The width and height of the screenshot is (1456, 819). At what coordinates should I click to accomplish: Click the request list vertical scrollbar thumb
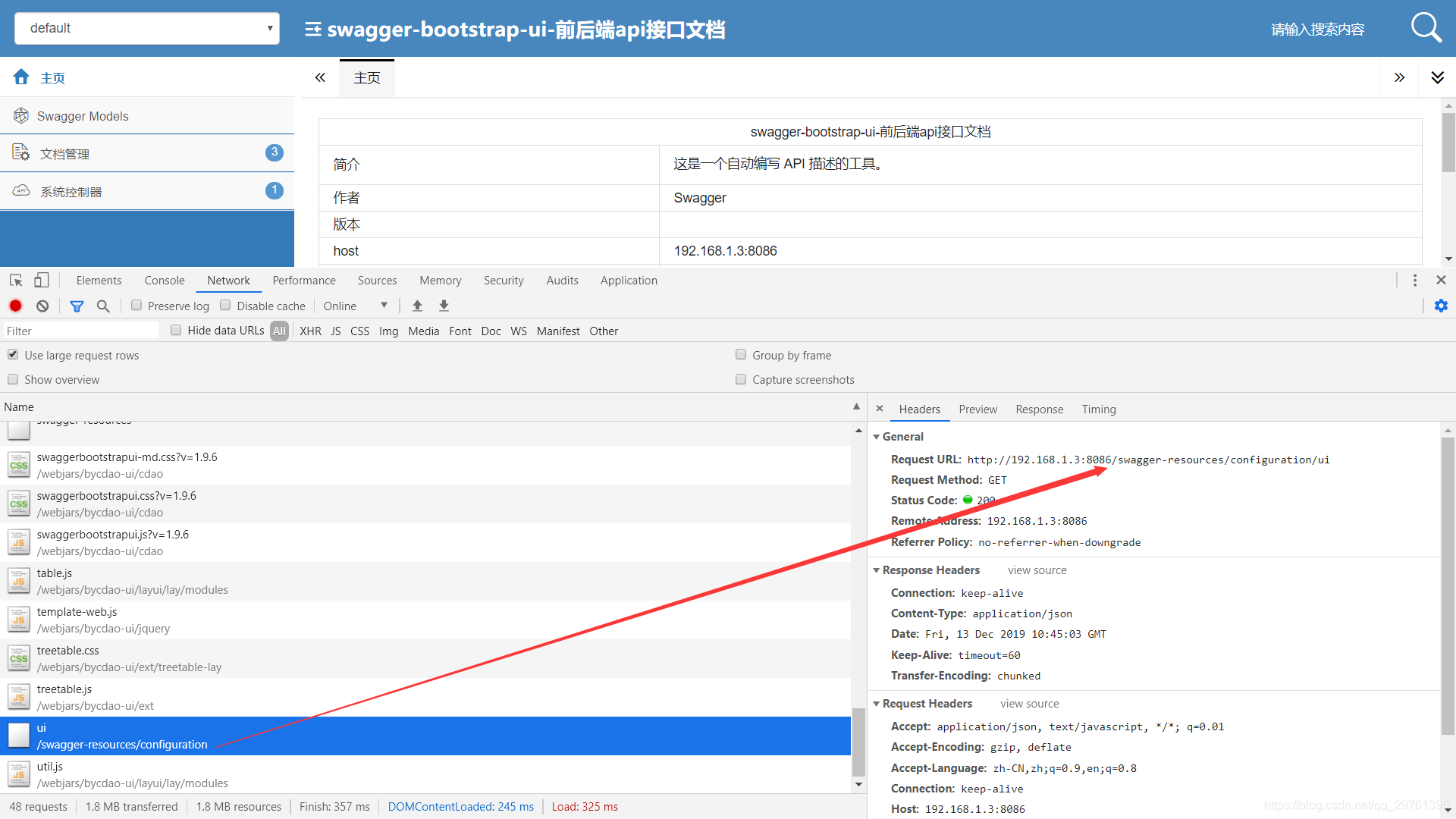tap(858, 742)
